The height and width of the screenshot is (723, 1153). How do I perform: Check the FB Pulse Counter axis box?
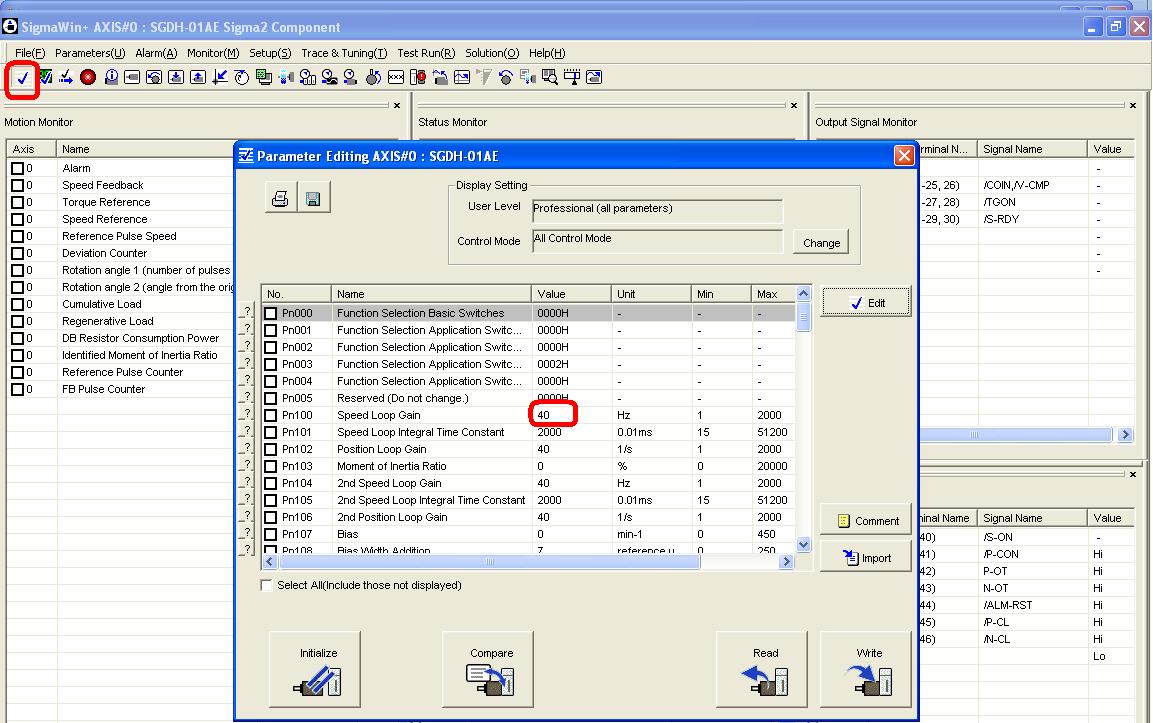[x=17, y=390]
